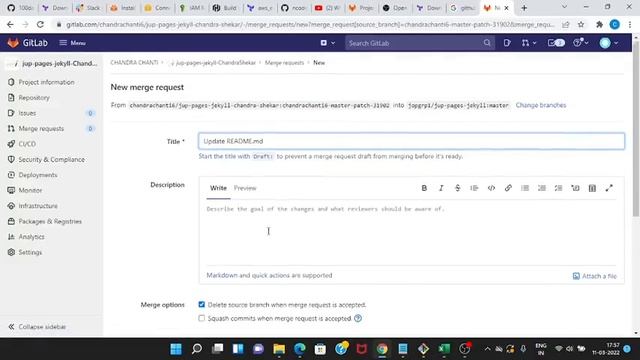Viewport: 640px width, 360px height.
Task: Click Merge requests breadcrumb link
Action: [x=284, y=62]
